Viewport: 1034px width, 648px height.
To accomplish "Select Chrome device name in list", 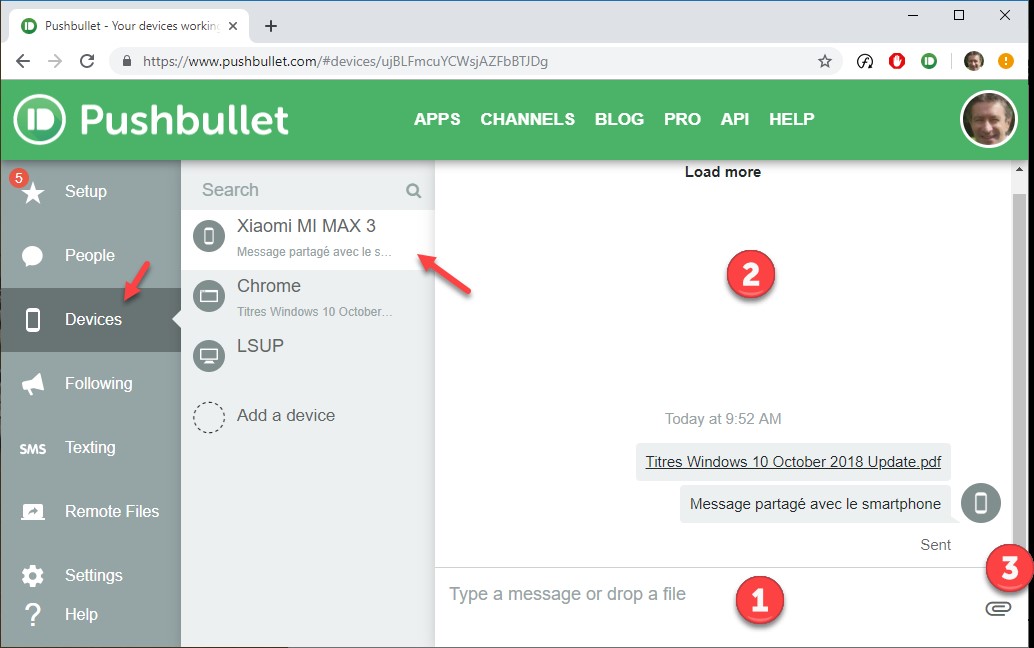I will [x=268, y=286].
